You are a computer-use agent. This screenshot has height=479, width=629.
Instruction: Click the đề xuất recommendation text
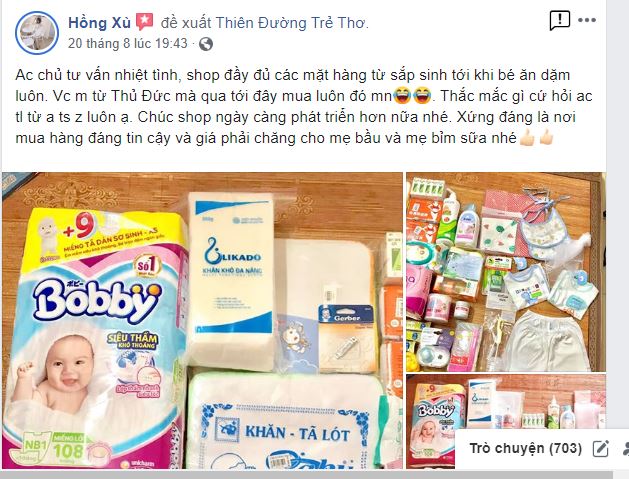pyautogui.click(x=185, y=23)
